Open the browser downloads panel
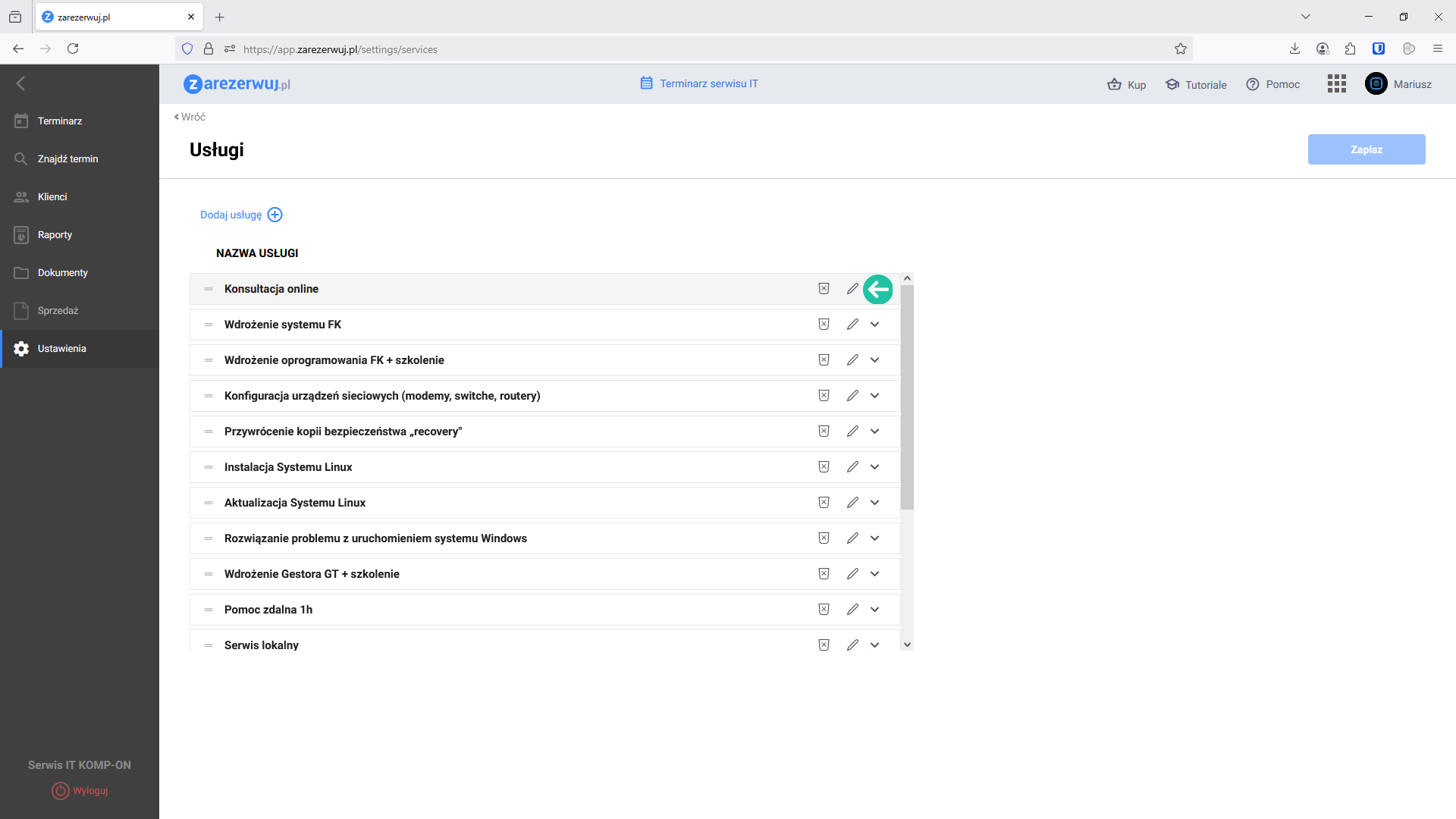Image resolution: width=1456 pixels, height=819 pixels. tap(1294, 49)
